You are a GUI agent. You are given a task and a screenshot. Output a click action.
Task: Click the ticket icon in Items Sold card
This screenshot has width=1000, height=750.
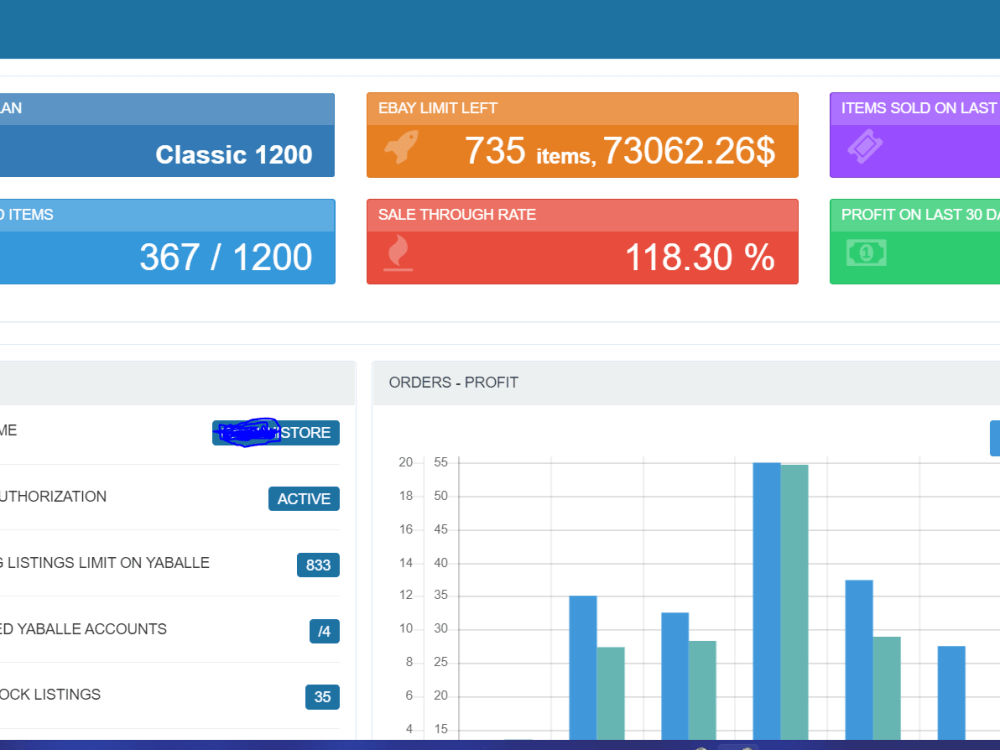coord(865,147)
